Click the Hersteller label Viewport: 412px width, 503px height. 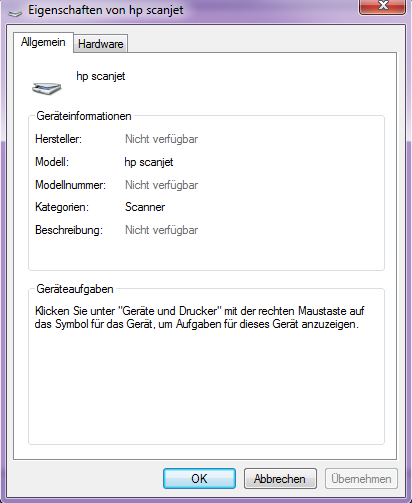pyautogui.click(x=58, y=139)
